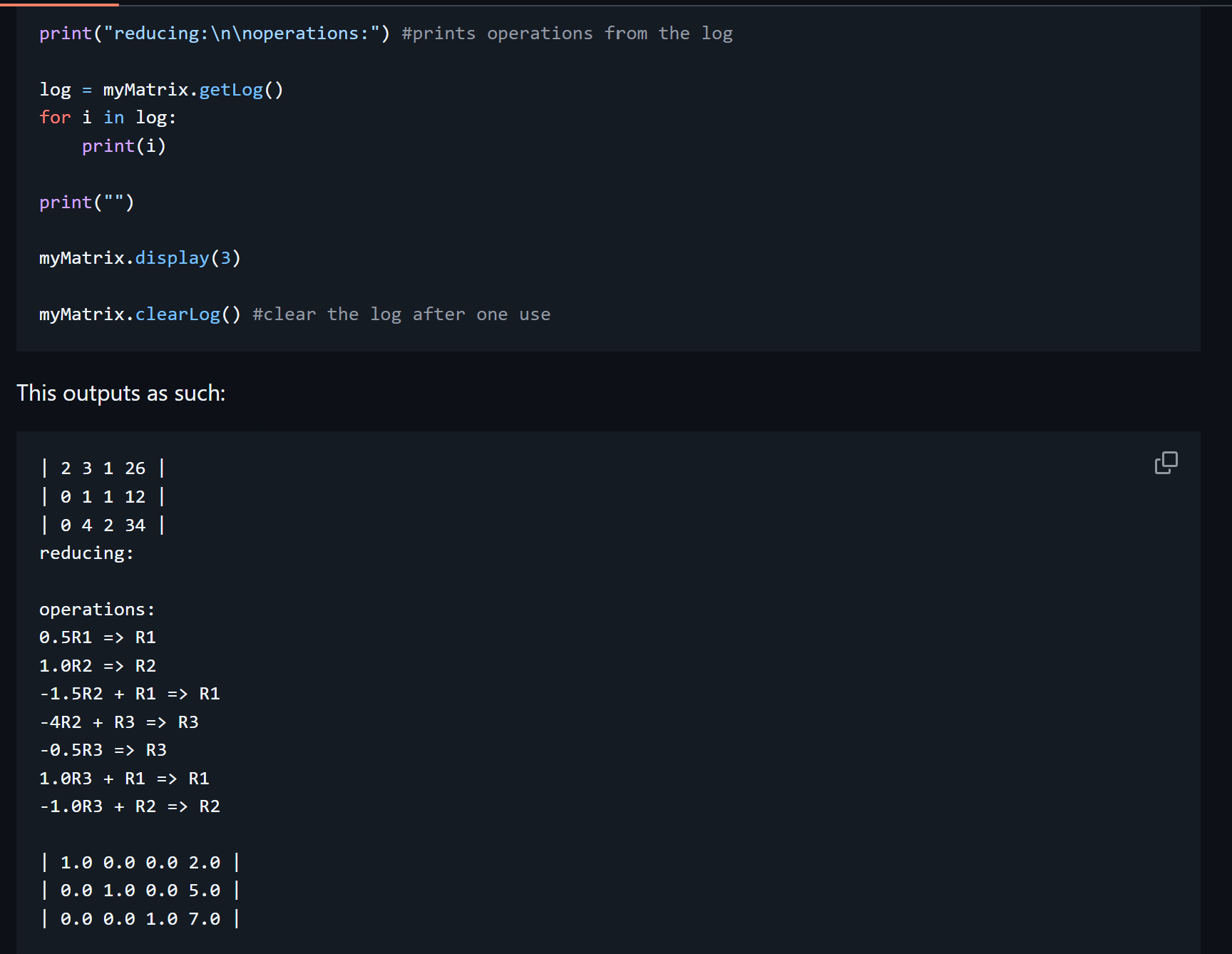Click the '-1.5R2 + R1 => R1' operation
1232x954 pixels.
click(x=130, y=694)
